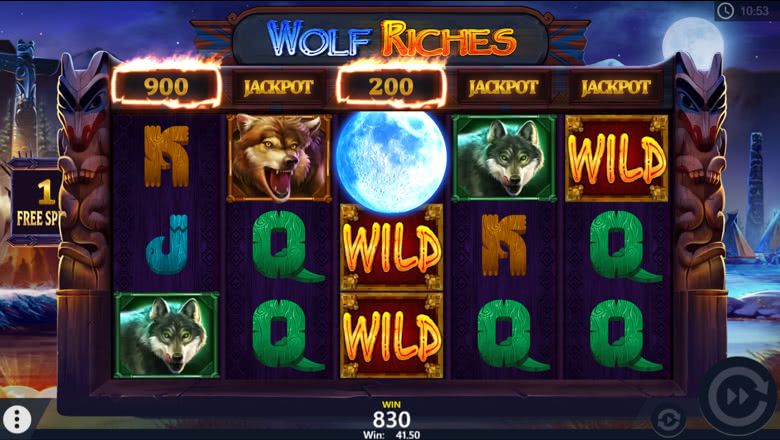
Task: Select the JACKPOT box above second reel
Action: coord(279,88)
